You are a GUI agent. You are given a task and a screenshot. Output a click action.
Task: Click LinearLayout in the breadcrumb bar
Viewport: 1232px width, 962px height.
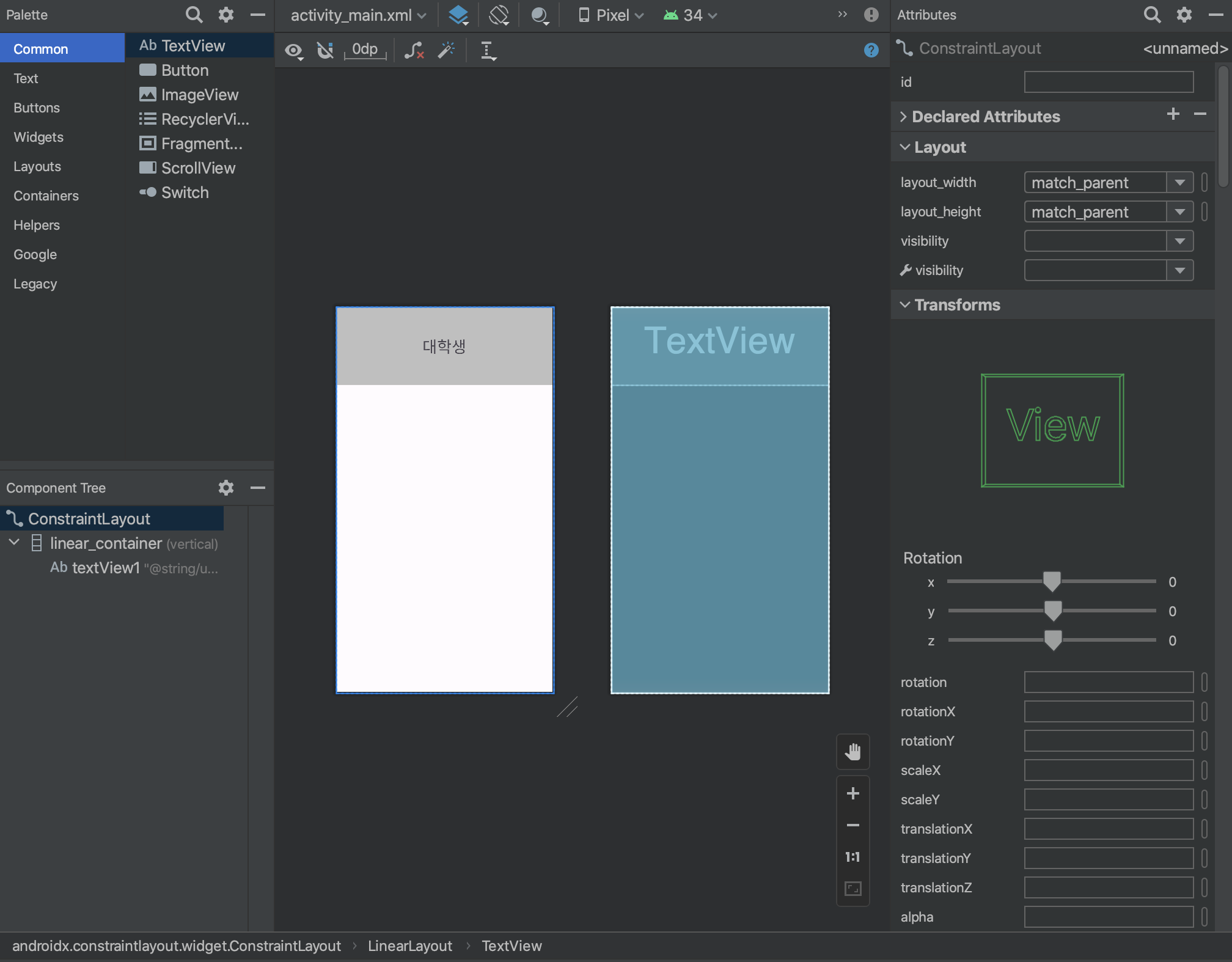tap(409, 946)
